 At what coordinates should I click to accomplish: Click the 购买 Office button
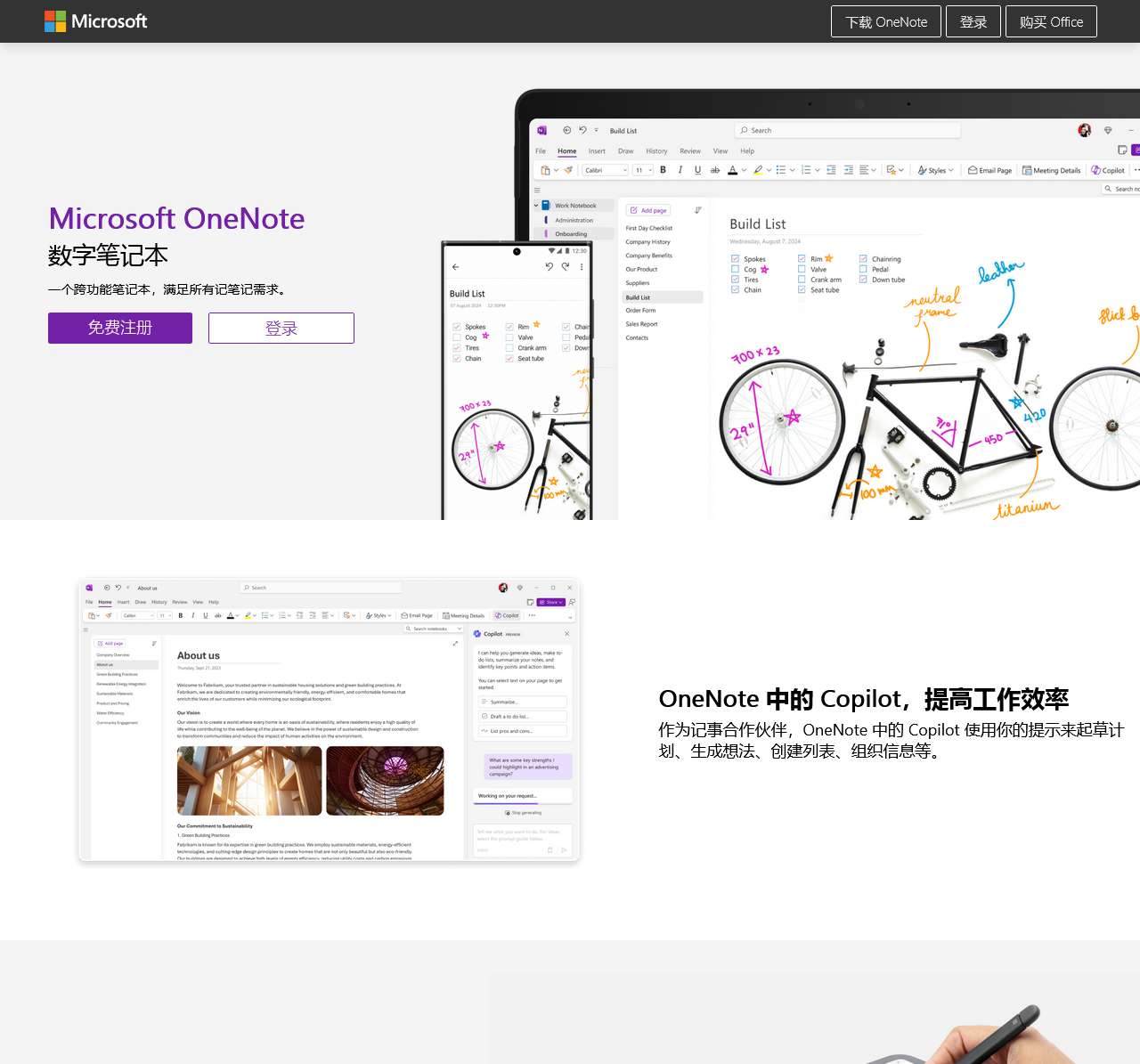1052,21
